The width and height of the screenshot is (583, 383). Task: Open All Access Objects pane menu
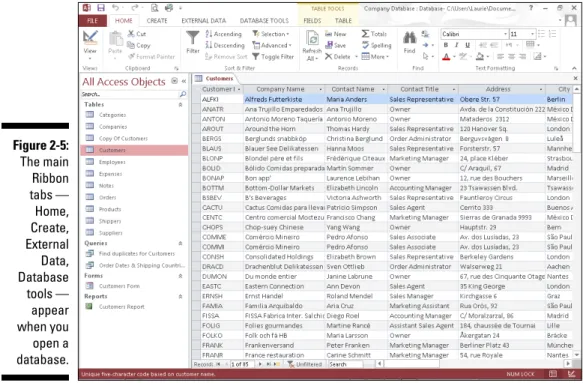click(174, 81)
